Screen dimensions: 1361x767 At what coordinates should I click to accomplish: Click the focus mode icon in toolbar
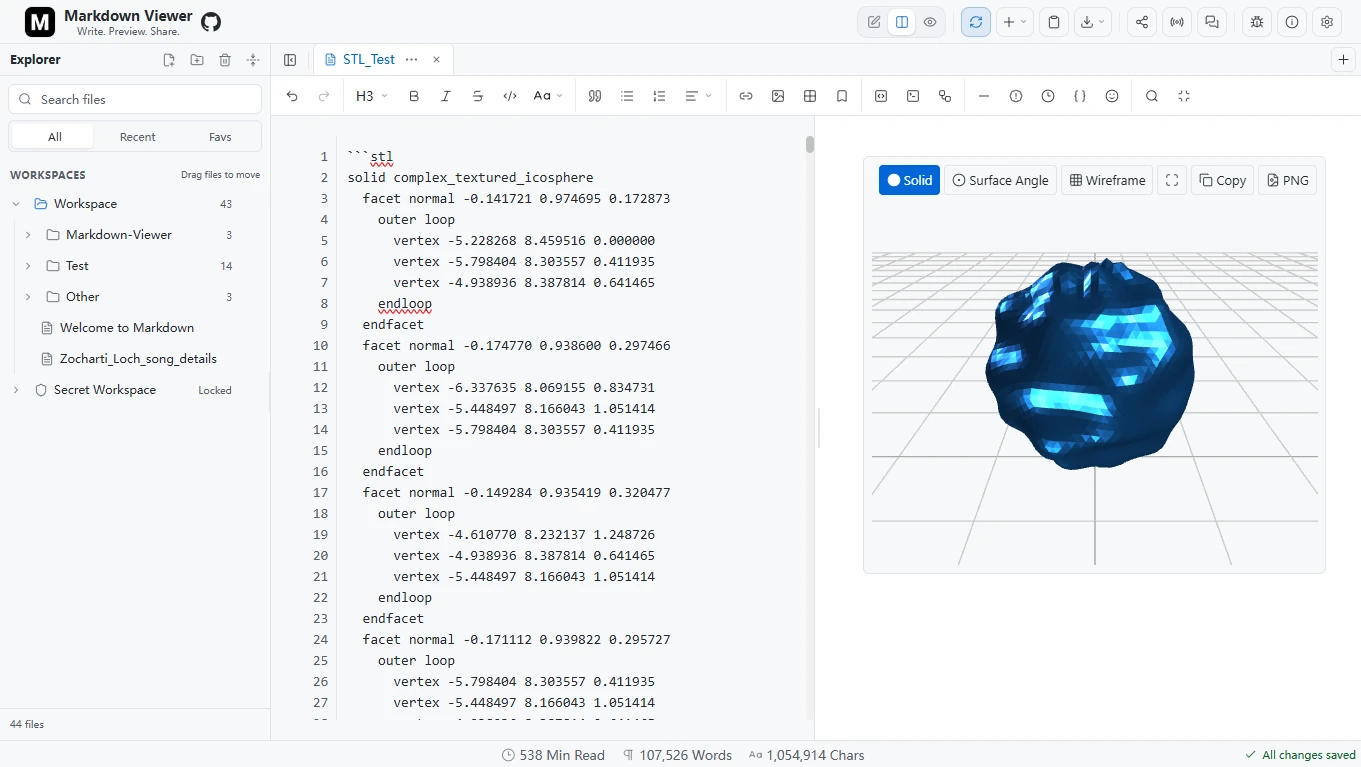(x=1184, y=96)
